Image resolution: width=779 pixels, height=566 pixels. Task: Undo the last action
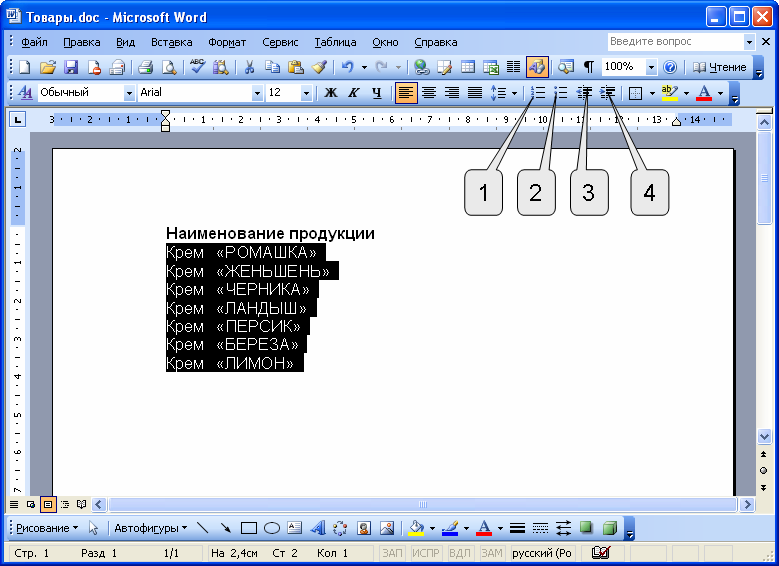click(x=348, y=67)
